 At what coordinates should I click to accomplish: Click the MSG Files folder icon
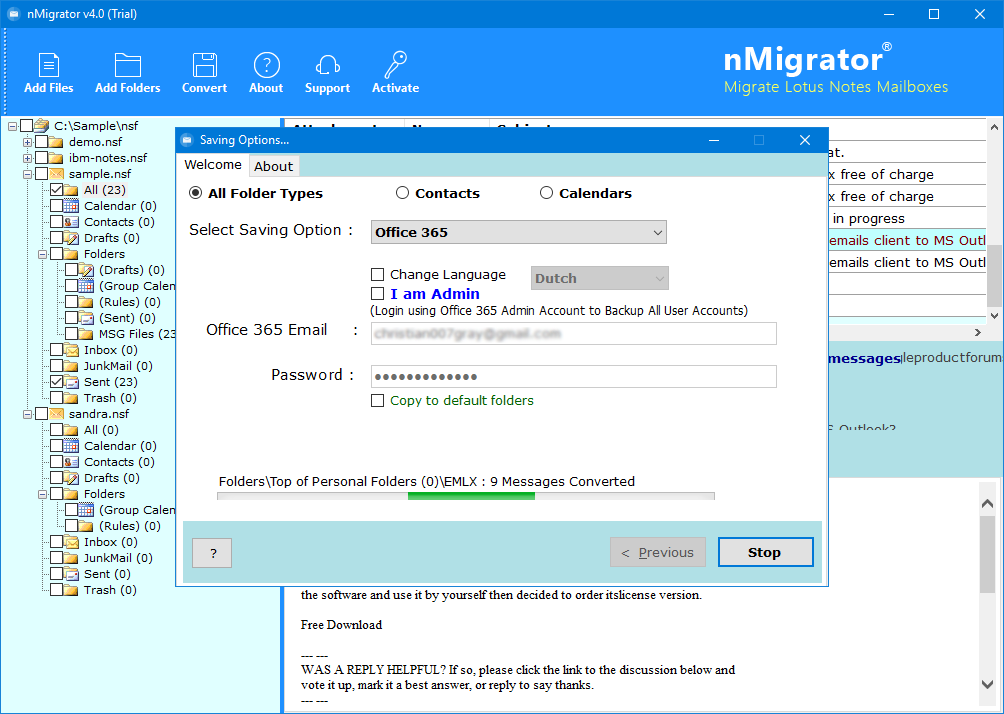point(87,334)
